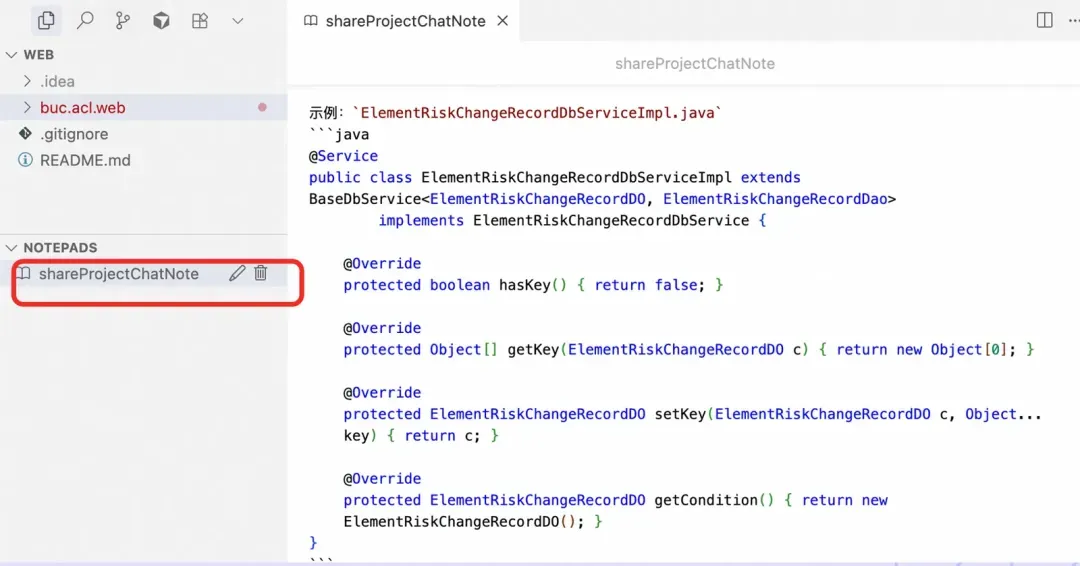Click ElementRiskChangeRecordDbServiceImpl.java inline code
The width and height of the screenshot is (1080, 566).
[537, 113]
